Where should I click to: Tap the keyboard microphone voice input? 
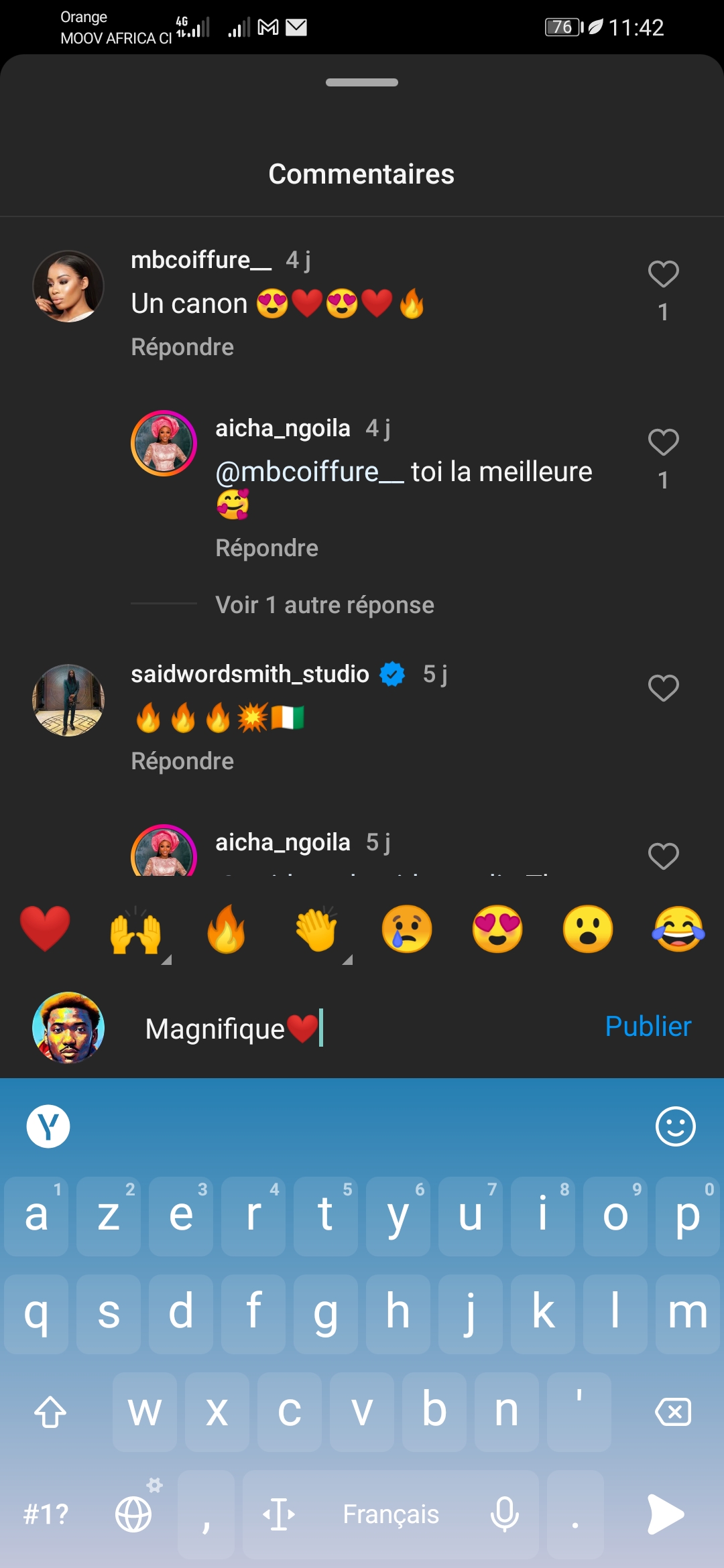click(x=504, y=1514)
